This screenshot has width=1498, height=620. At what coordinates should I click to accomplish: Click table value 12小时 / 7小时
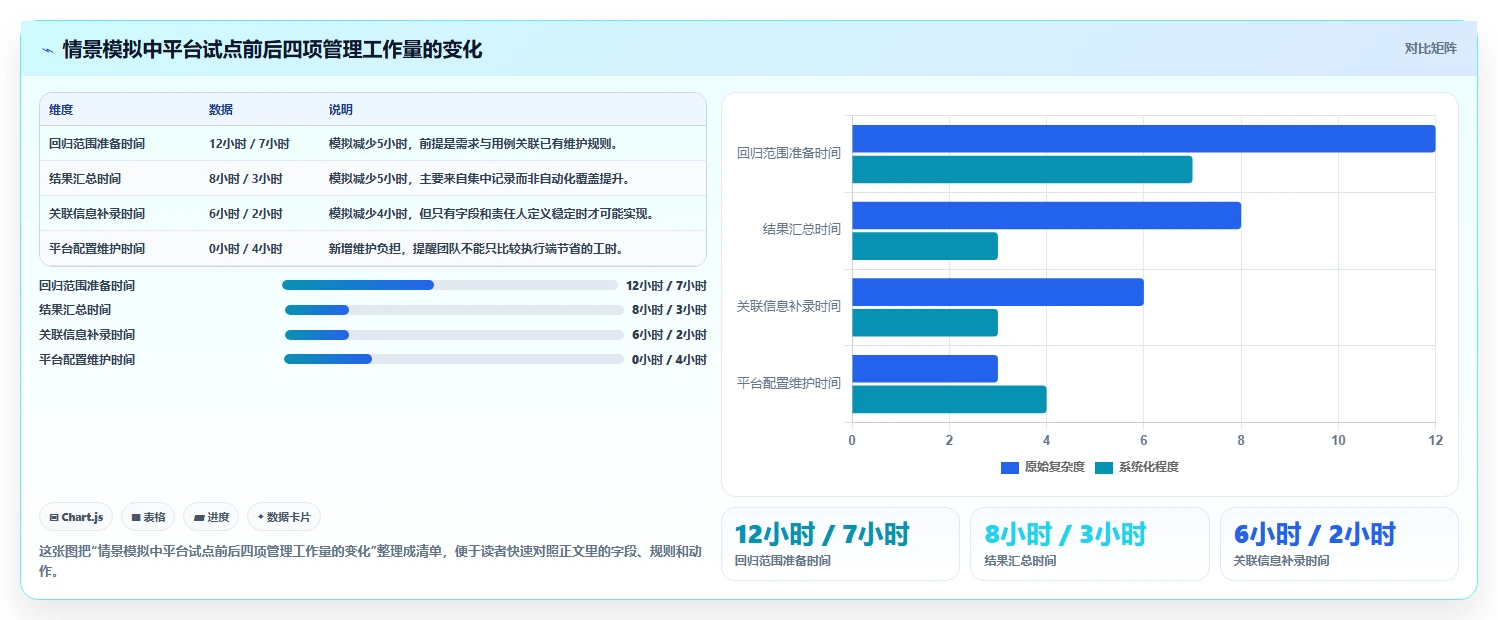point(249,144)
